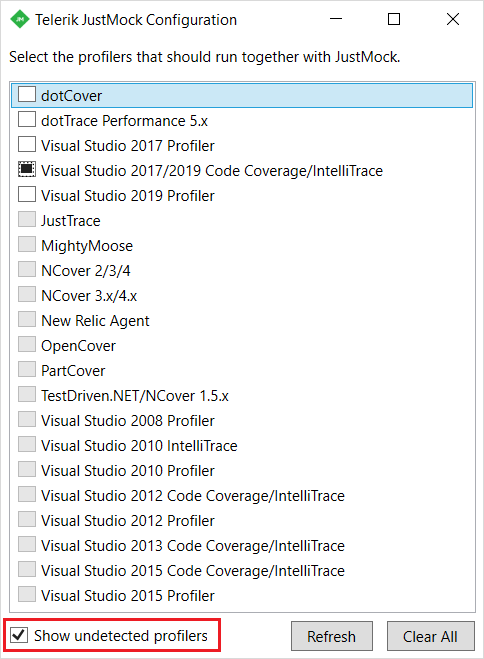The width and height of the screenshot is (484, 659).
Task: Click the 'Telerik JustMock Configuration' title text
Action: pyautogui.click(x=136, y=20)
